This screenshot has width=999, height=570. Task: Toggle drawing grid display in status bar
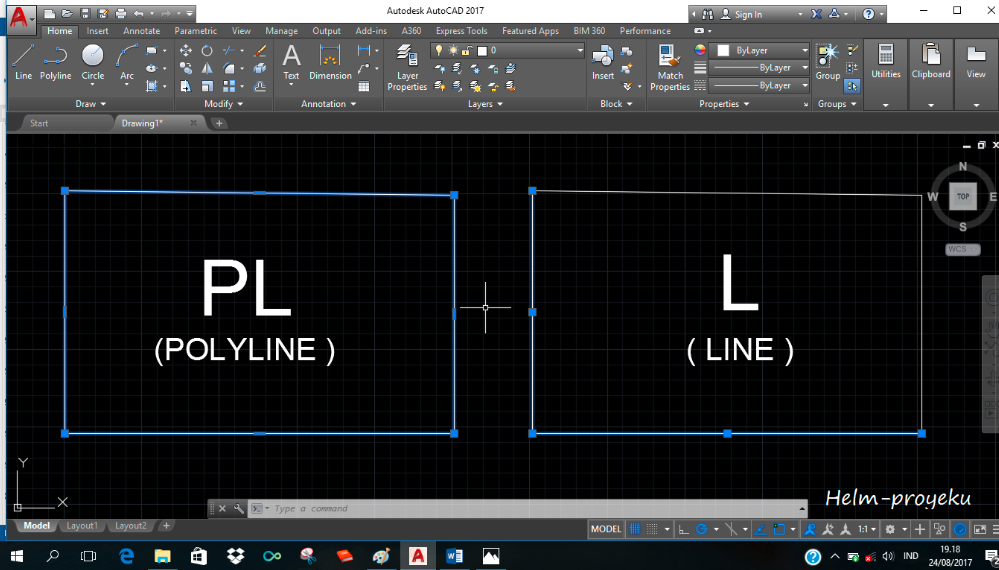point(635,529)
